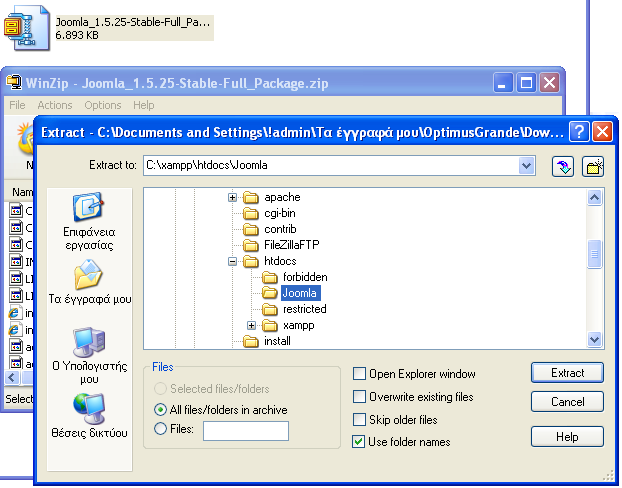The width and height of the screenshot is (622, 488).
Task: Open Επιφάνεια εργασίας desktop shortcut
Action: (x=89, y=221)
